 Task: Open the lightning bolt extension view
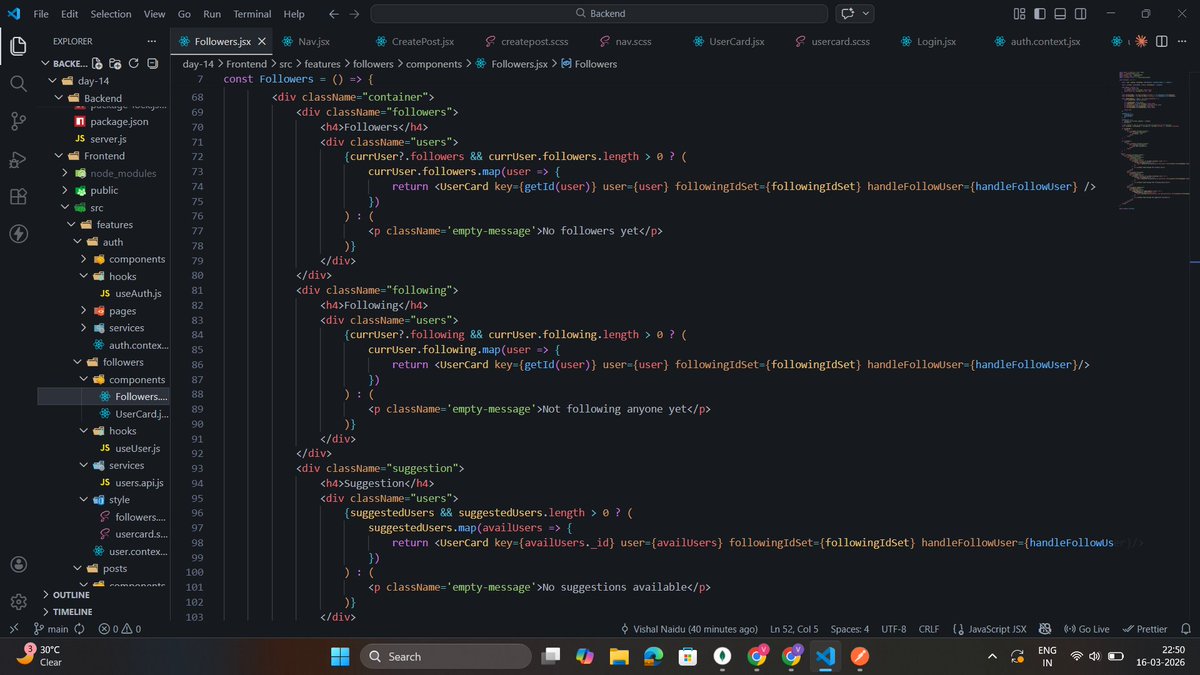18,234
